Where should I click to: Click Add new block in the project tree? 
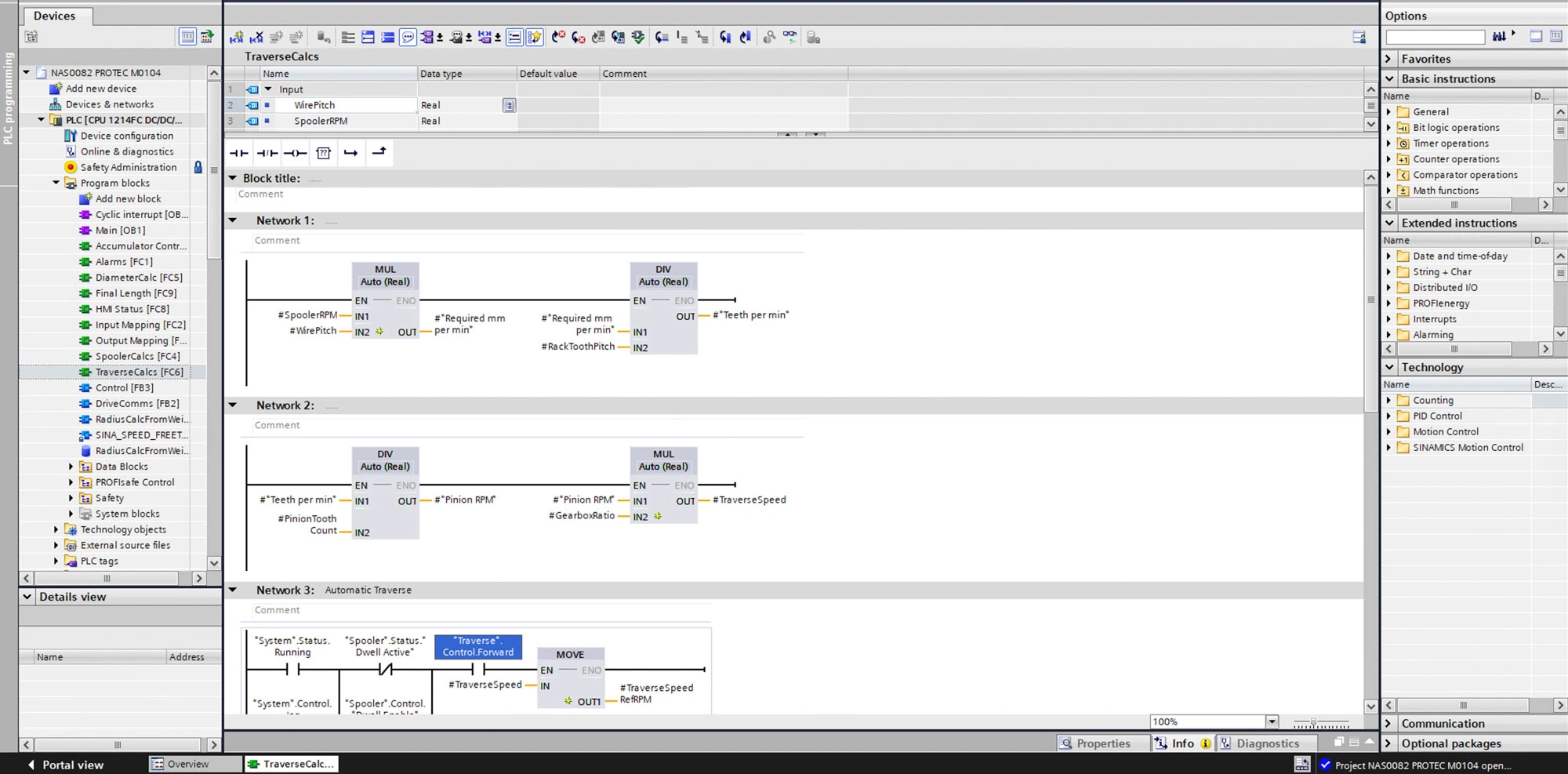coord(128,198)
